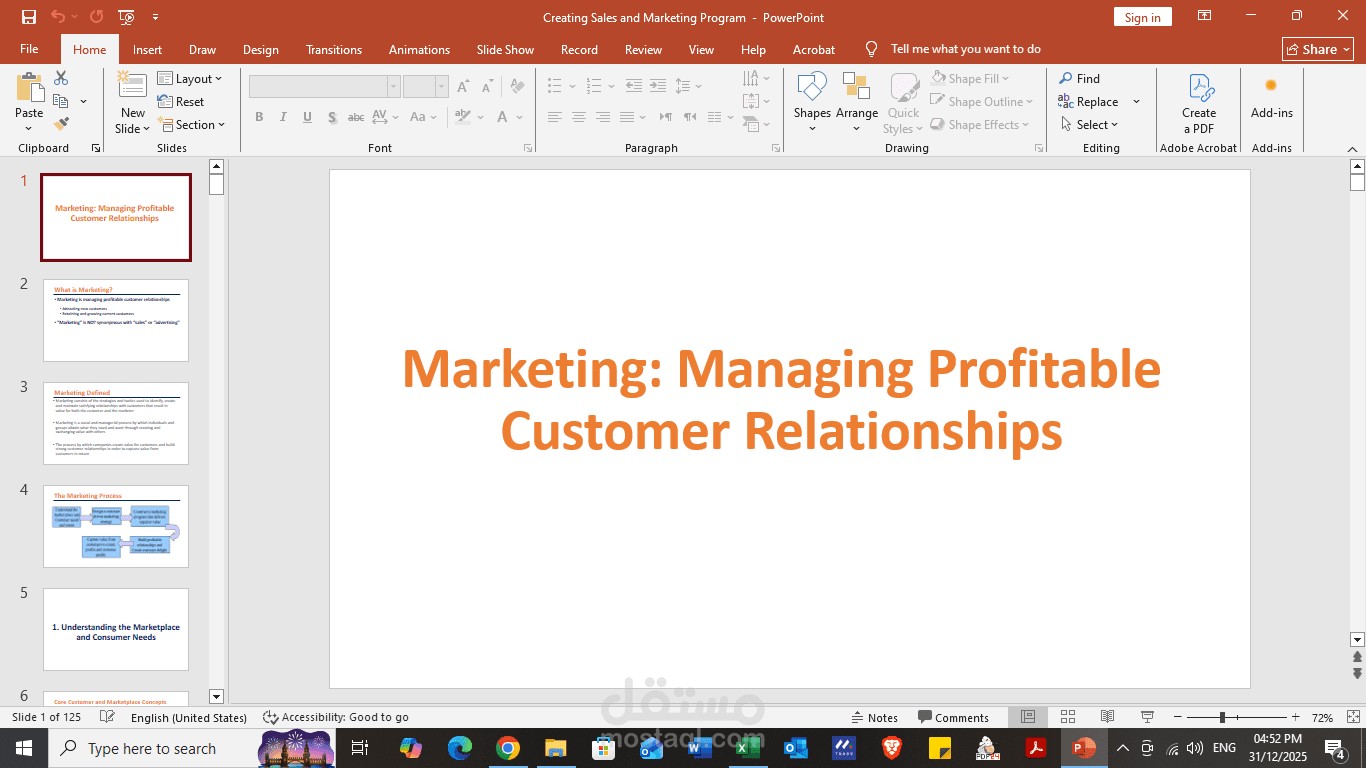
Task: Click the zoom in plus button
Action: [x=1295, y=717]
